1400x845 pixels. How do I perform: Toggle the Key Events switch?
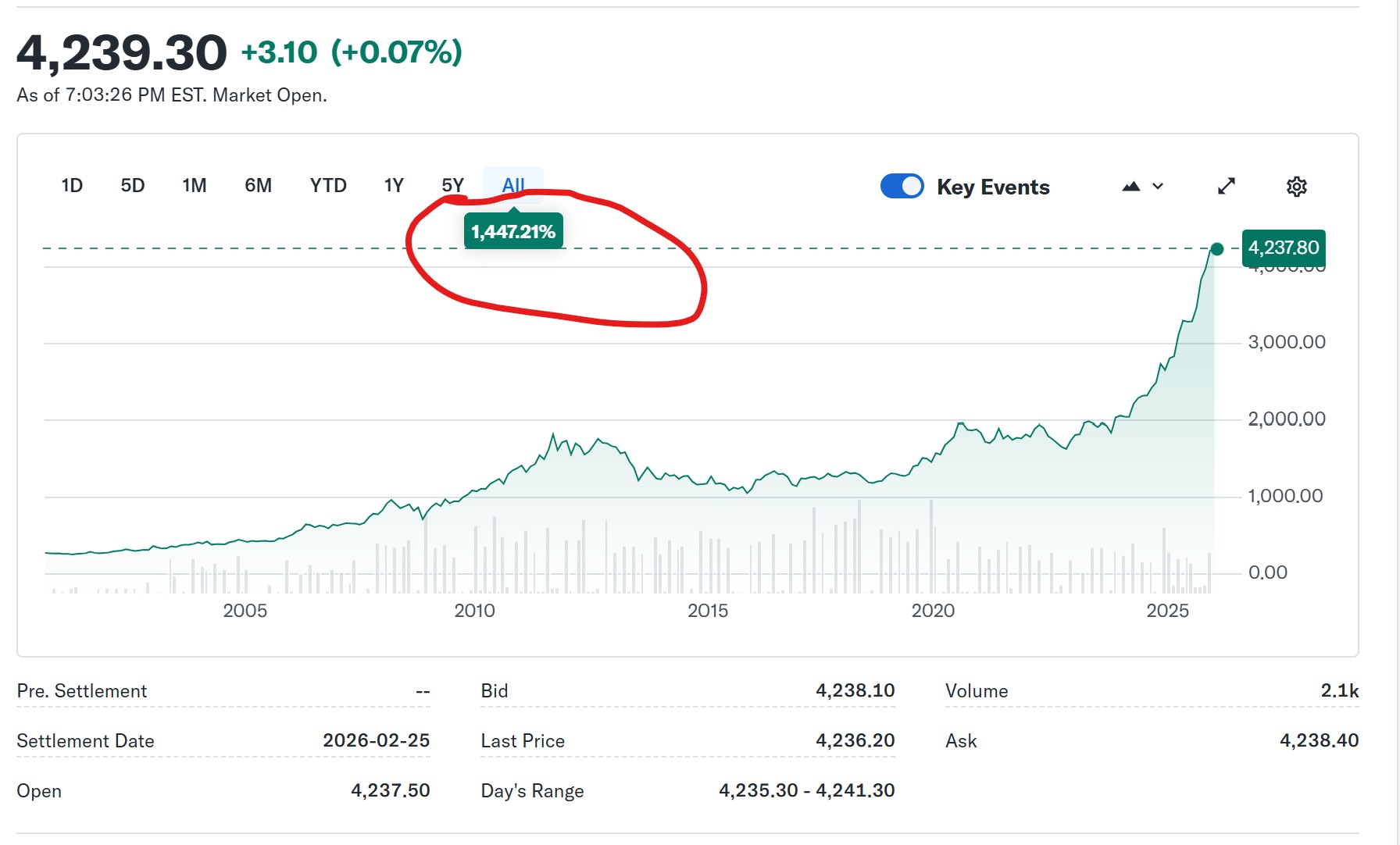coord(902,187)
